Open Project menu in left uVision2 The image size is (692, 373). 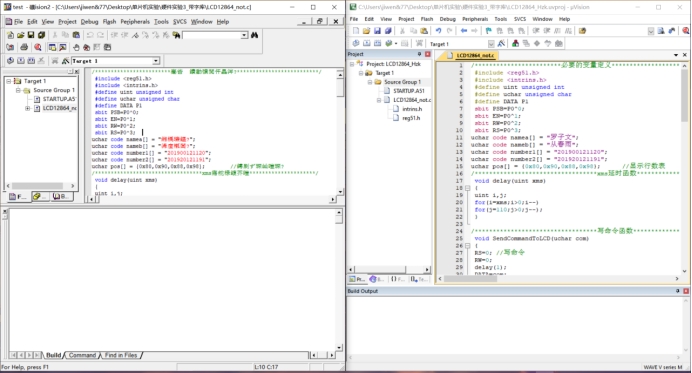tap(67, 22)
